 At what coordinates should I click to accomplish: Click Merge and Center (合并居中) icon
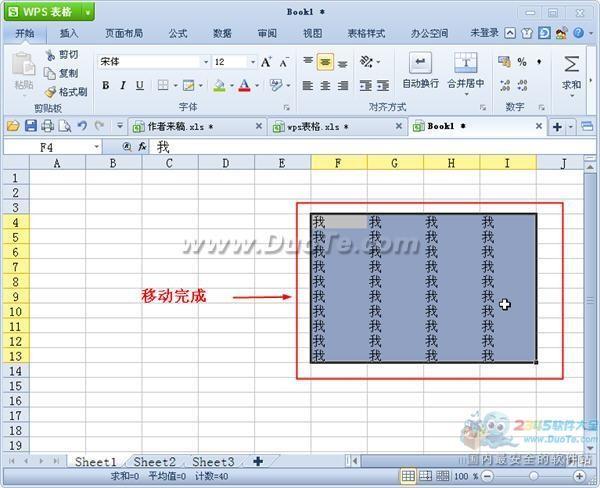coord(466,63)
